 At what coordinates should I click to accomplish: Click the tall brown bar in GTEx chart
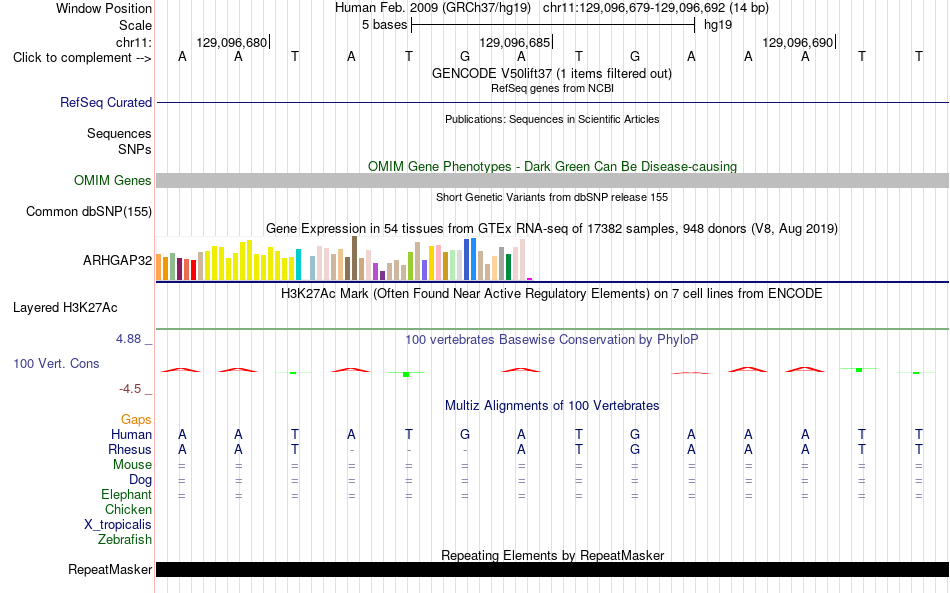point(354,258)
